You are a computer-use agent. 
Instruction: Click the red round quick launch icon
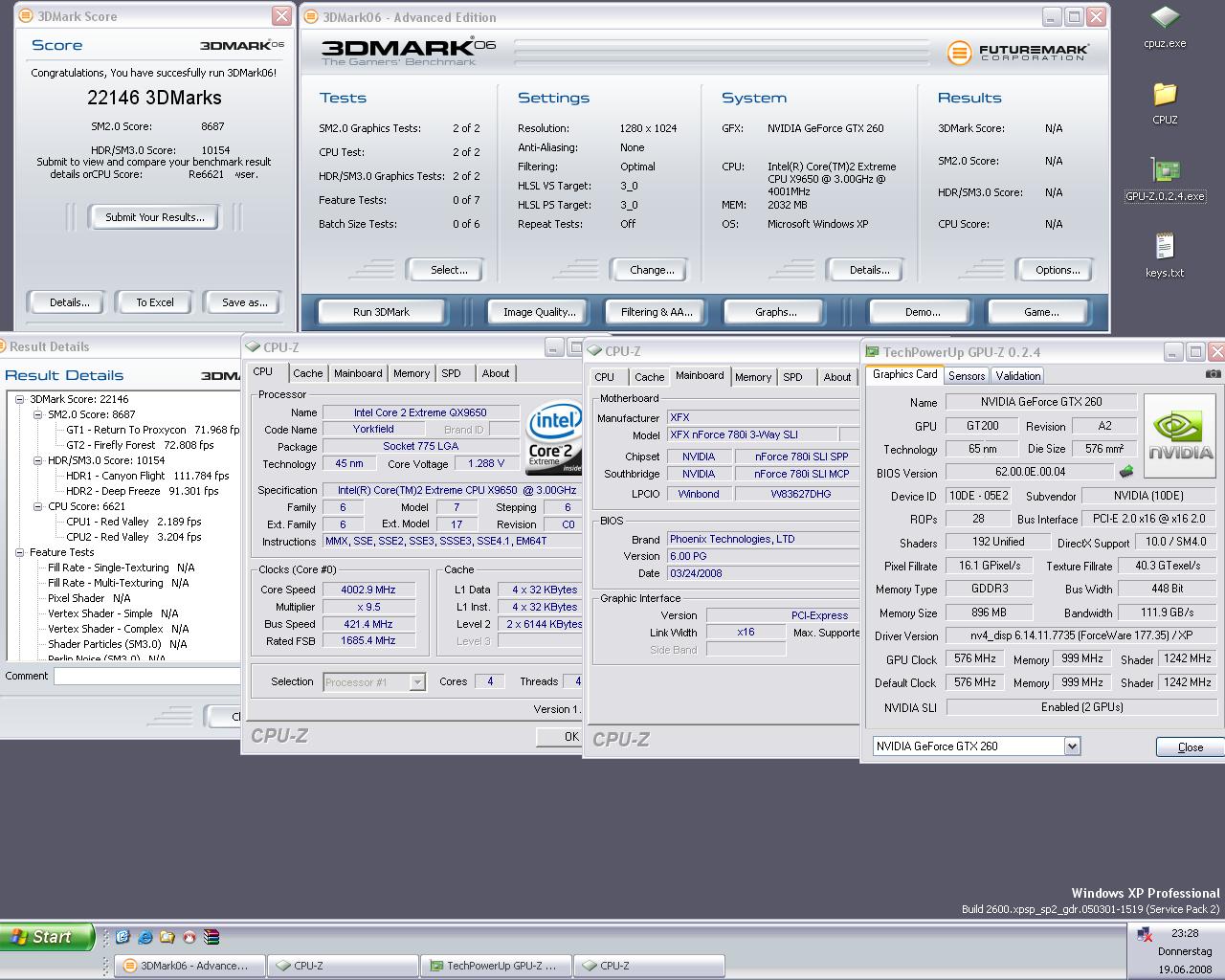pos(189,937)
